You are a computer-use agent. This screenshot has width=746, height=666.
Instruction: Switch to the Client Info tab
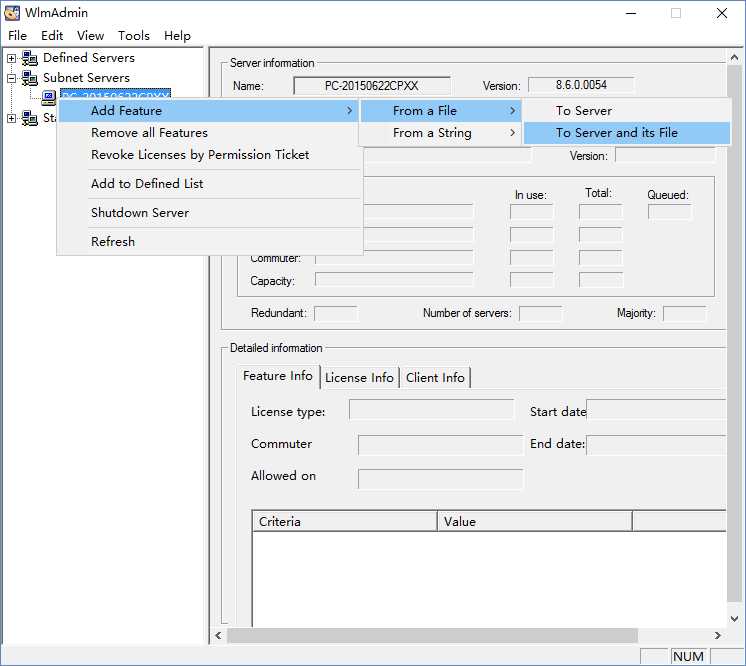coord(435,378)
